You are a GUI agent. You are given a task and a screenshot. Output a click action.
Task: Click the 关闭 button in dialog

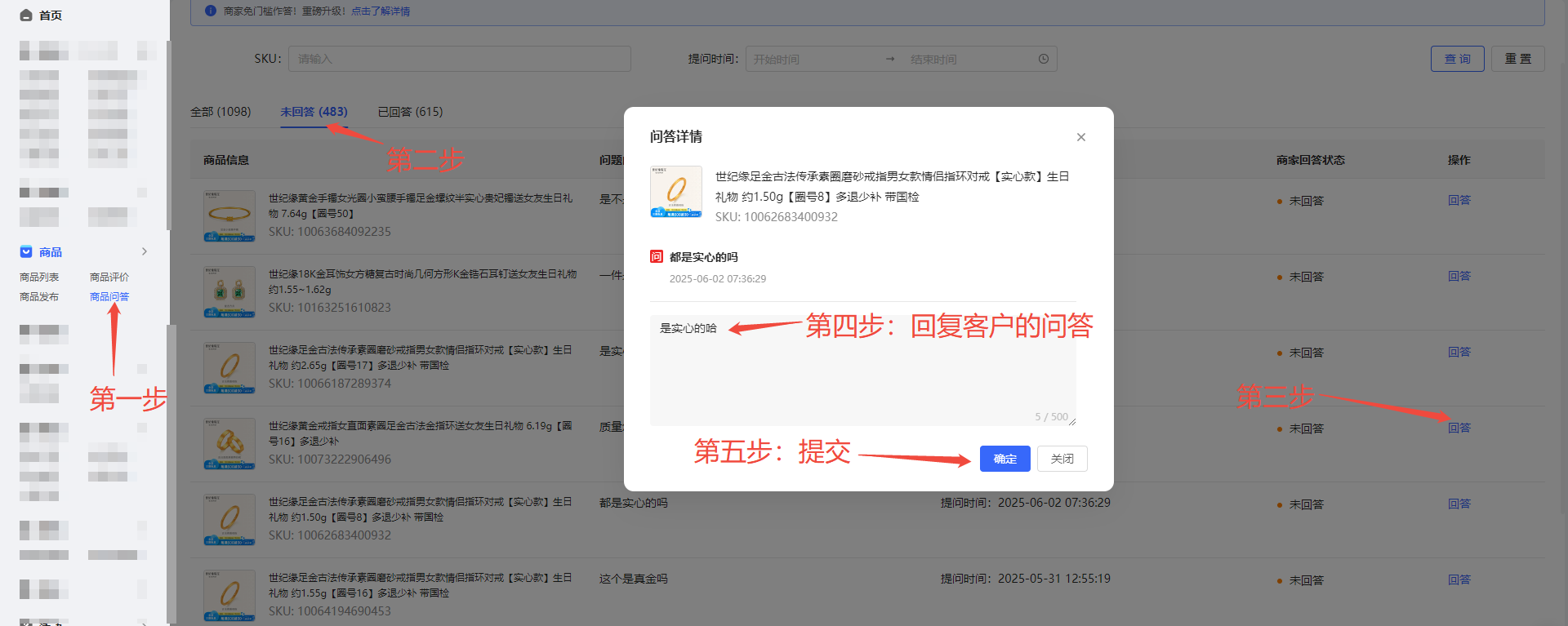point(1062,459)
